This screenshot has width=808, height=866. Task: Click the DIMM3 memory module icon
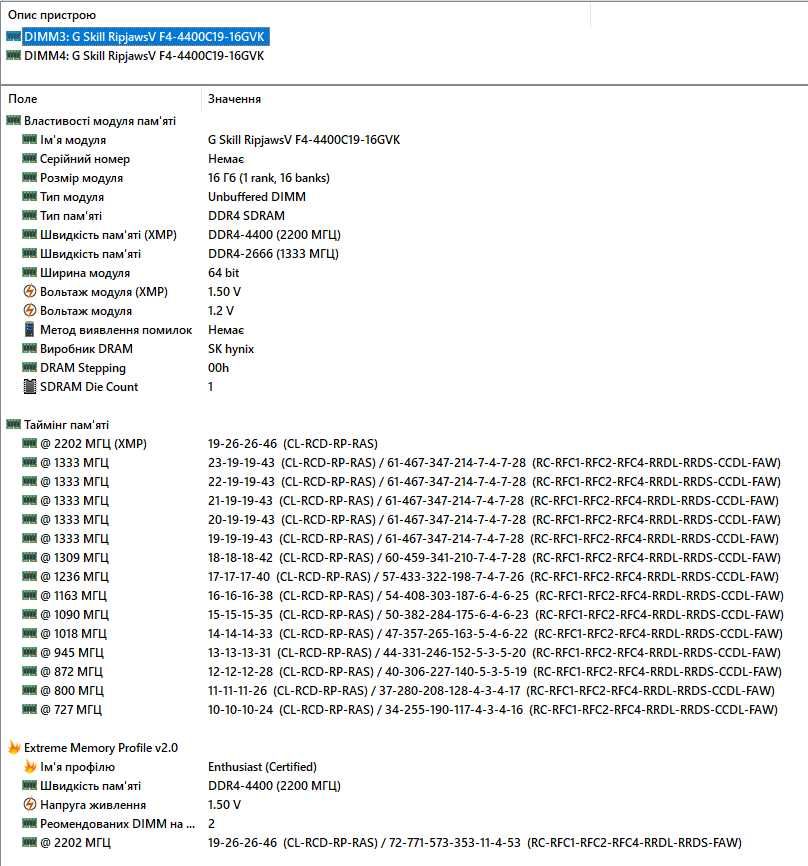click(x=13, y=37)
